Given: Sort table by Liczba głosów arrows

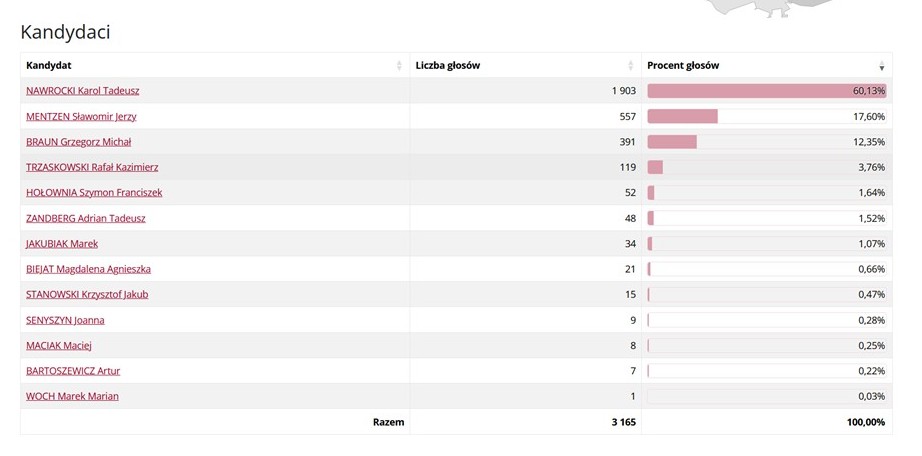Looking at the screenshot, I should [631, 66].
